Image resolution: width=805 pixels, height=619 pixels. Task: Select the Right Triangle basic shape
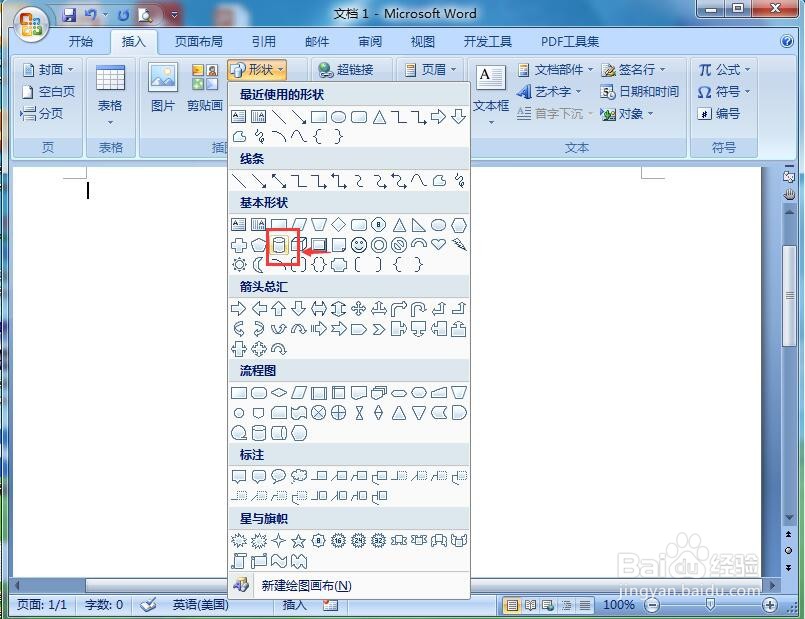tap(418, 225)
